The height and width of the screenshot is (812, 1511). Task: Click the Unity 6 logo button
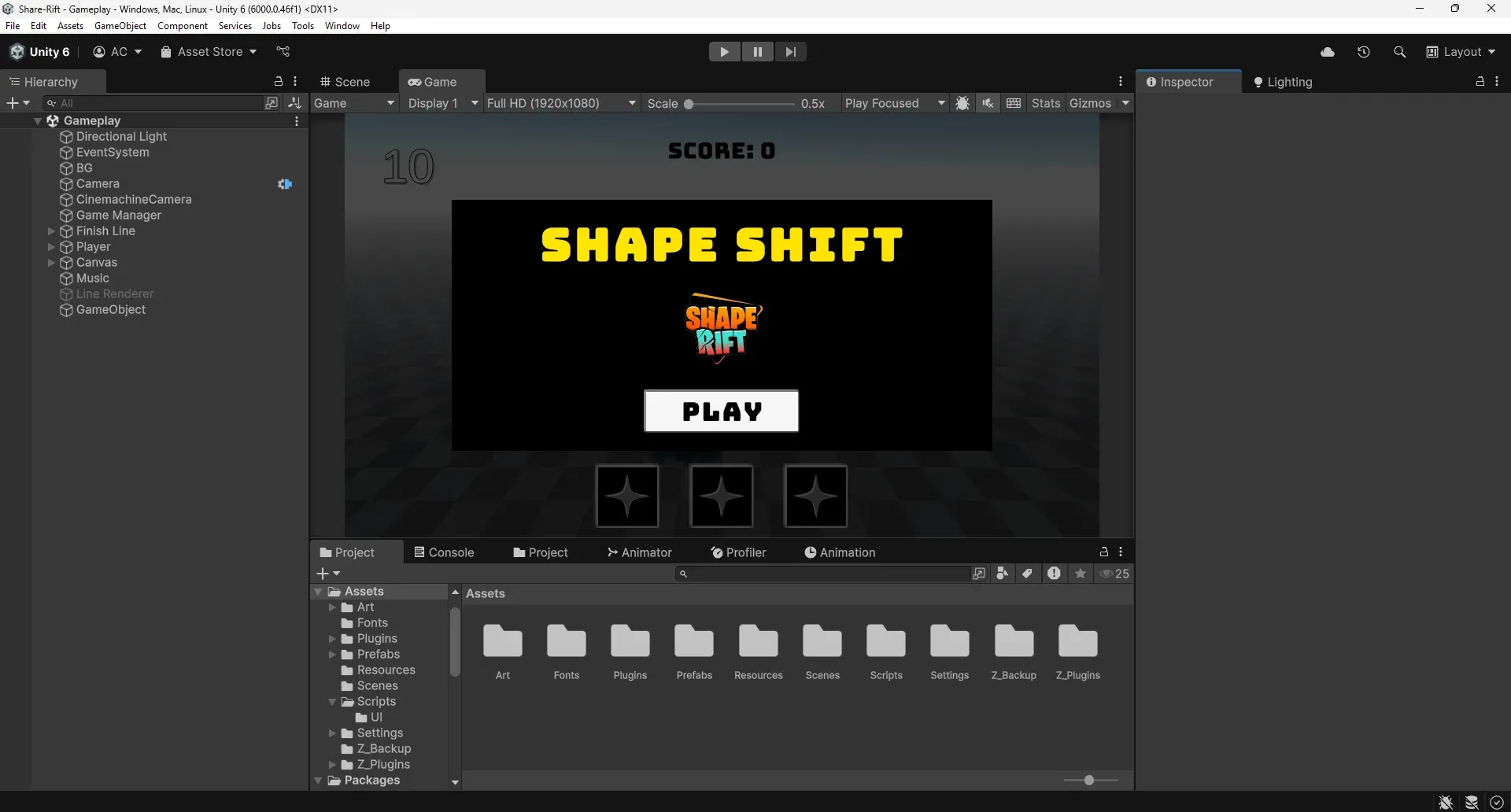40,52
